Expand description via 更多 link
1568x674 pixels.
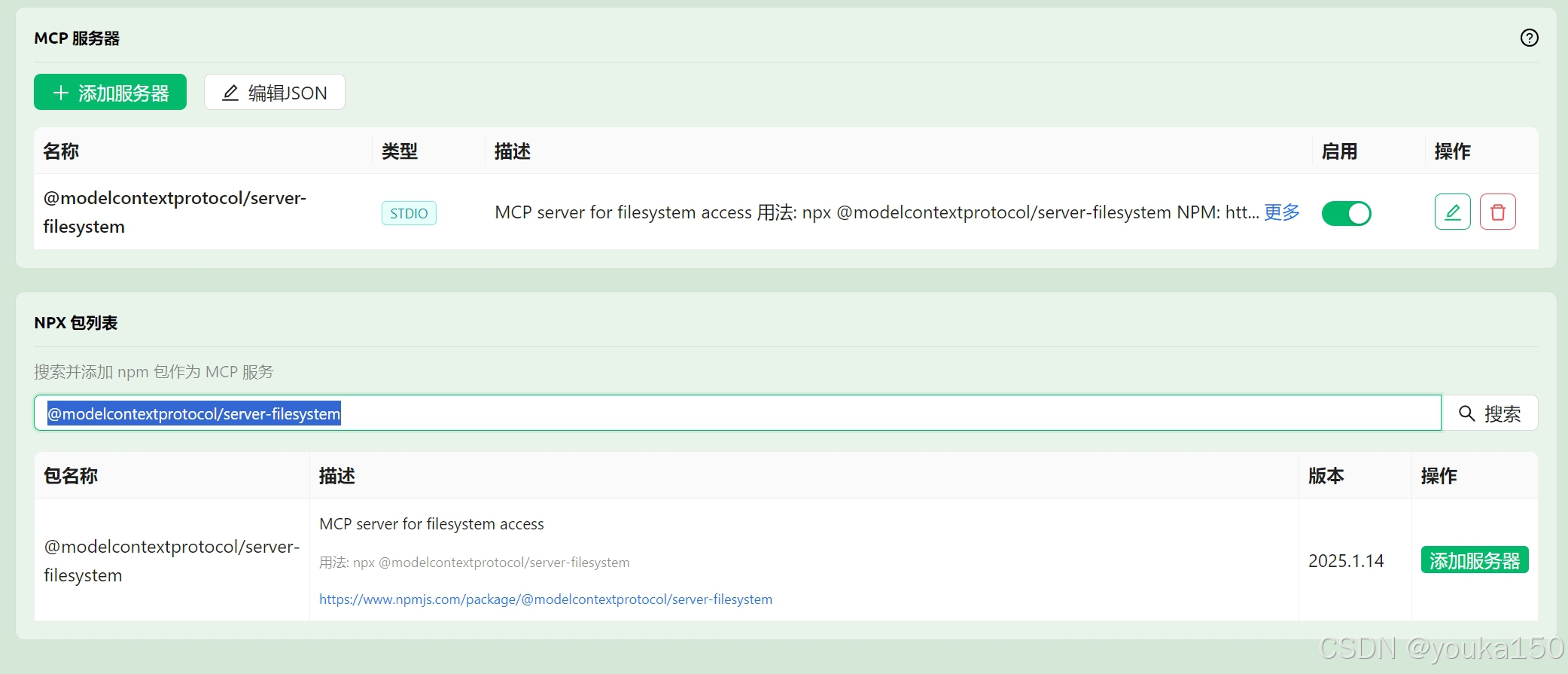tap(1281, 212)
